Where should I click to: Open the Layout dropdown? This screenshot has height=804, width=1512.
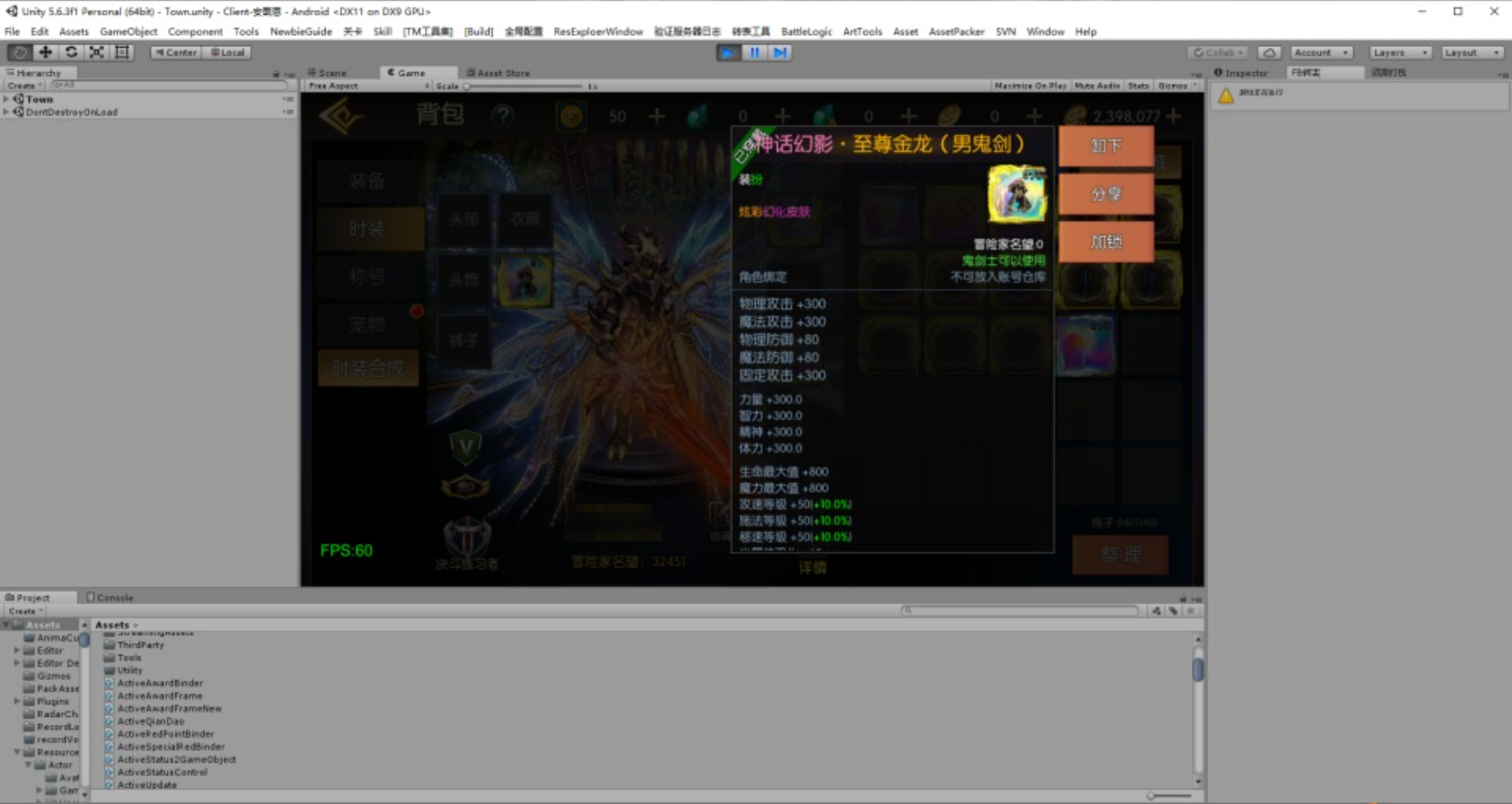click(1472, 53)
